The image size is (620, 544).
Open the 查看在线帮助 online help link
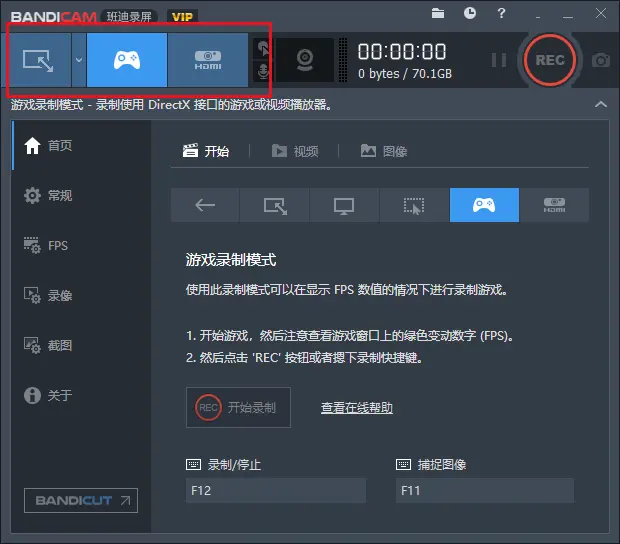357,408
